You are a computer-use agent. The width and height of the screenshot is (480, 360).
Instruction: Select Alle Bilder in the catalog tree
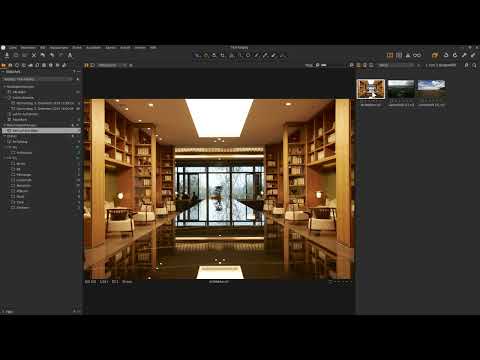pyautogui.click(x=19, y=92)
